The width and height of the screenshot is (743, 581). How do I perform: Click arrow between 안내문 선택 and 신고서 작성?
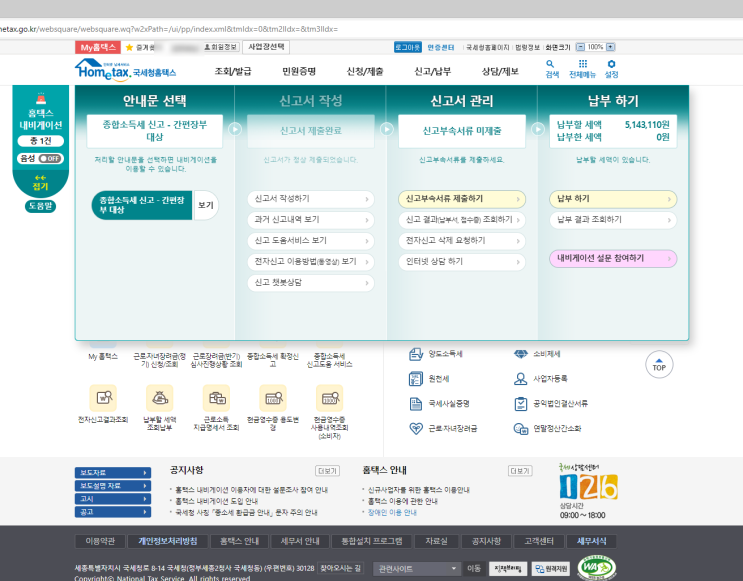pyautogui.click(x=235, y=129)
